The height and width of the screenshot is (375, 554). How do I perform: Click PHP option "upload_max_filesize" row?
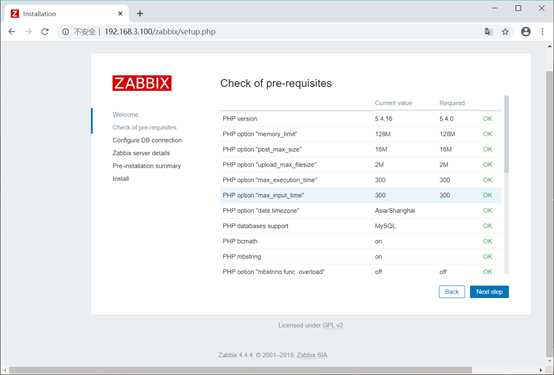360,165
